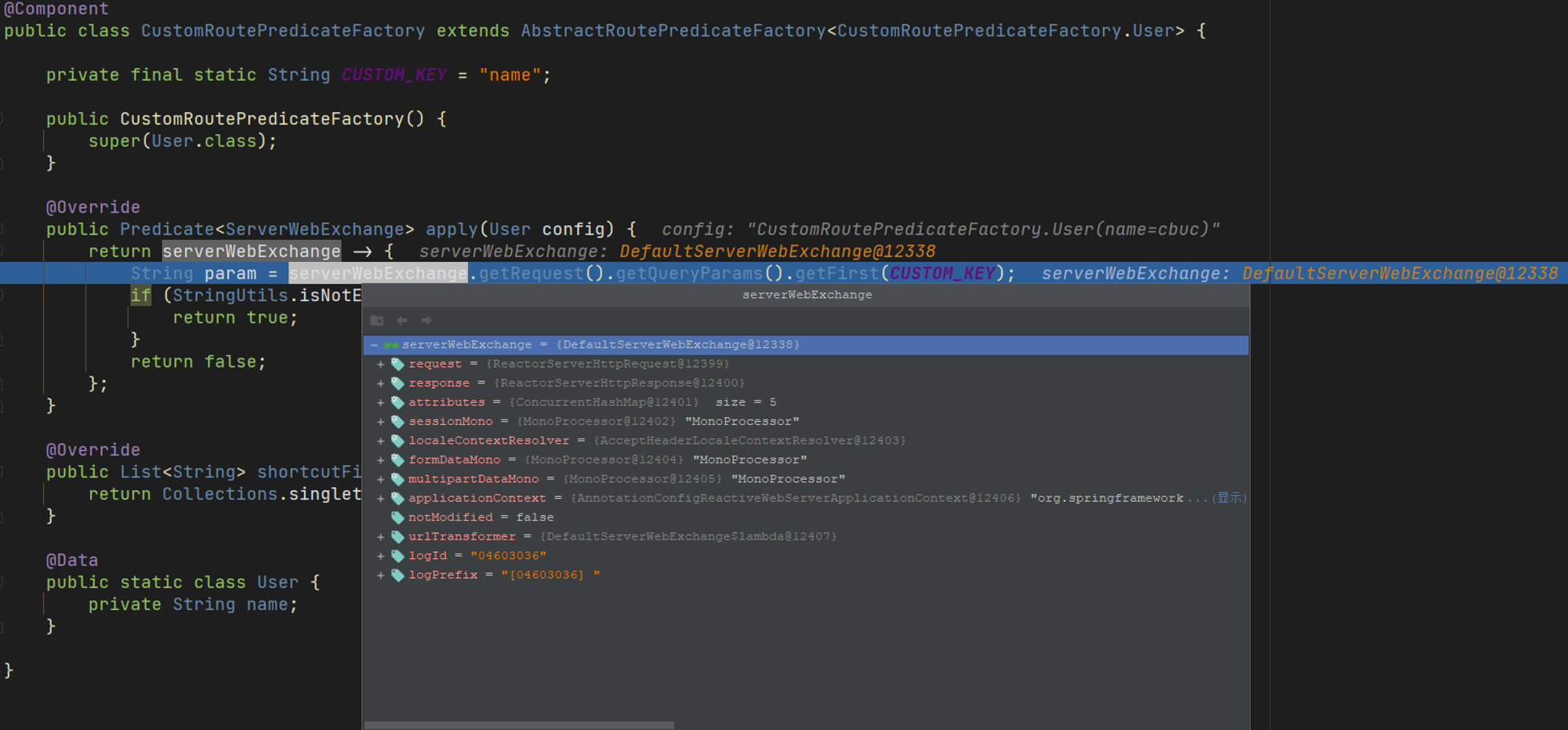Screen dimensions: 1568x730
Task: Click AbstractRoutePredicateFactory in class declaration
Action: tap(673, 31)
